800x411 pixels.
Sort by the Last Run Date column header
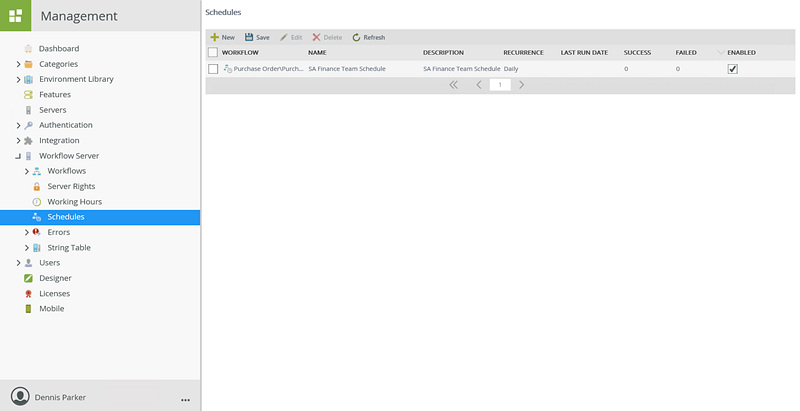pos(584,52)
